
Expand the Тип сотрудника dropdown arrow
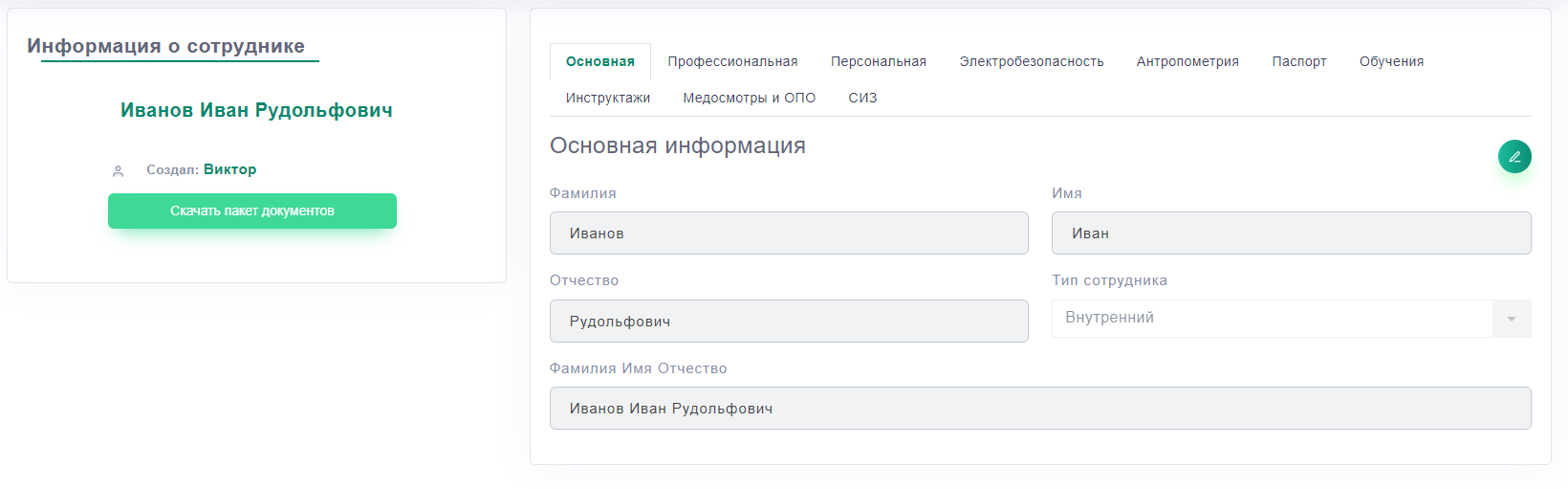[1511, 319]
